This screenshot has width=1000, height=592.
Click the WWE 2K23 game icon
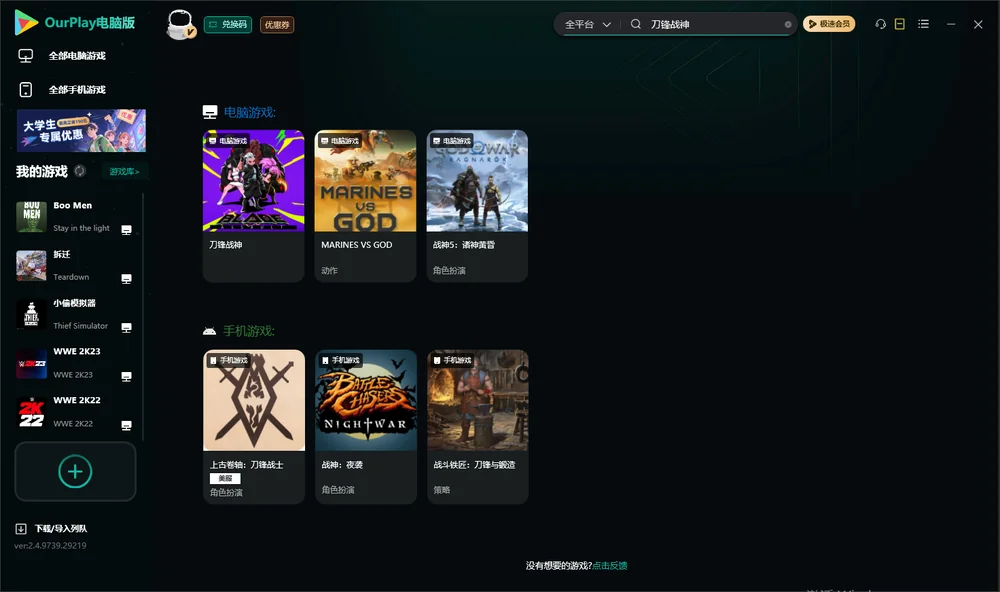coord(31,364)
